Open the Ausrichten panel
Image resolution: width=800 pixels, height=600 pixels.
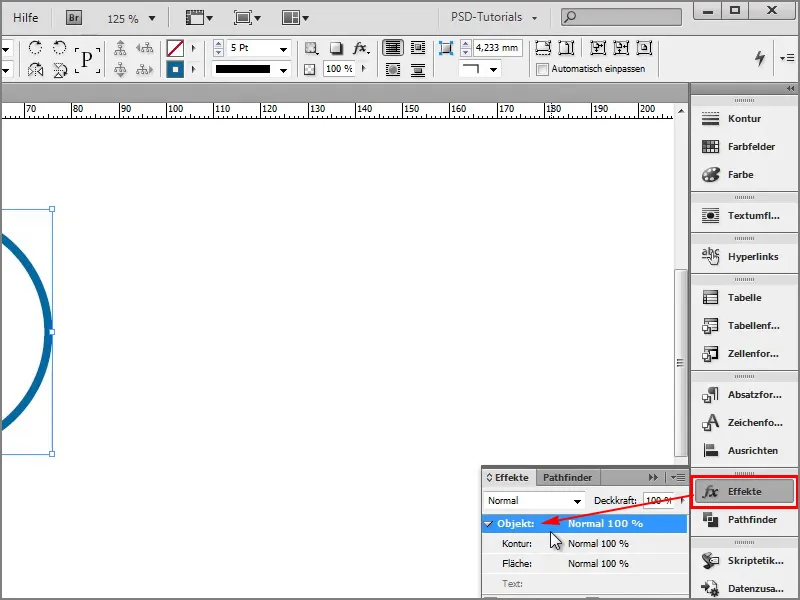[744, 451]
